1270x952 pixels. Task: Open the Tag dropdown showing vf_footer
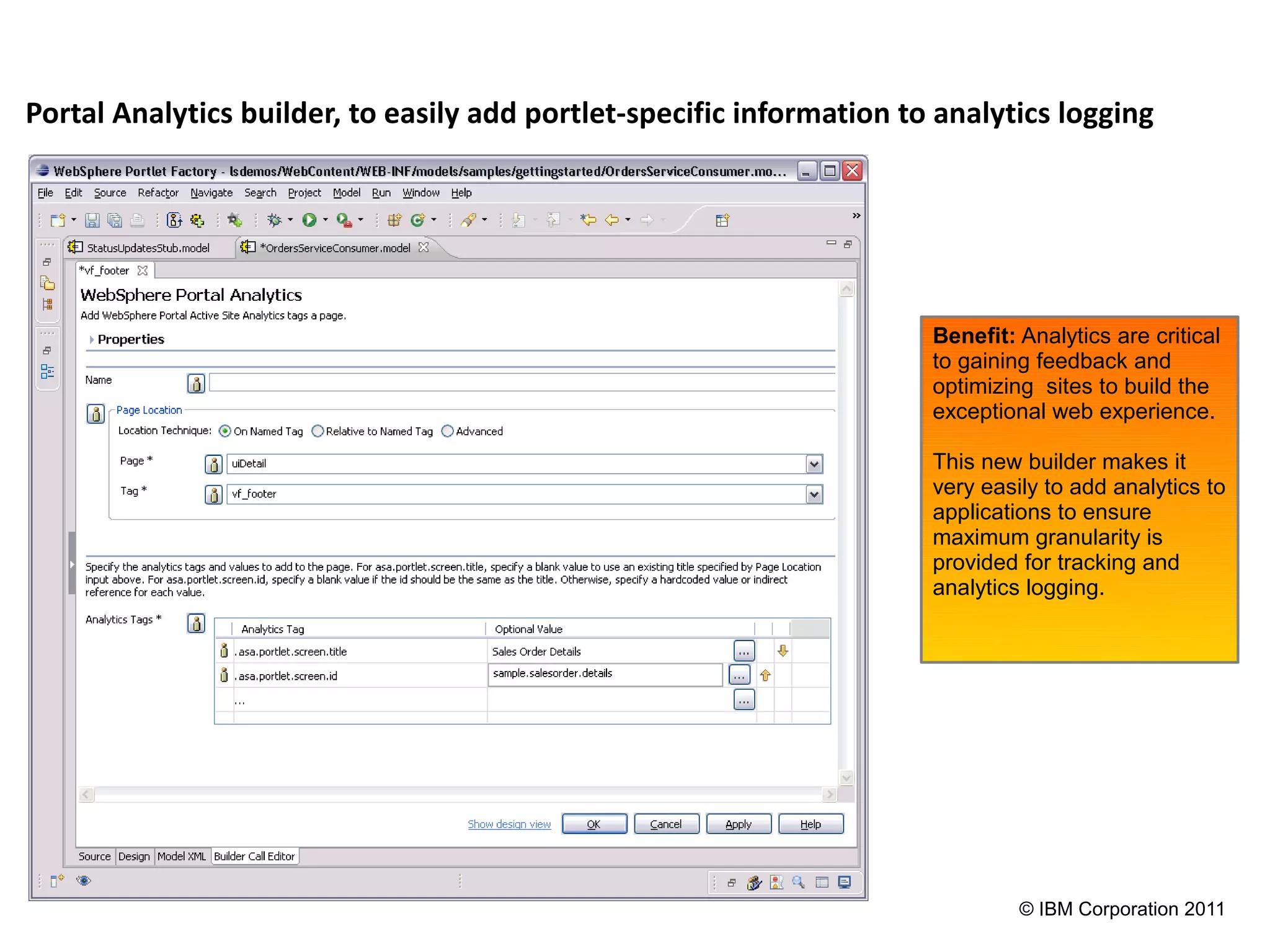pos(814,494)
